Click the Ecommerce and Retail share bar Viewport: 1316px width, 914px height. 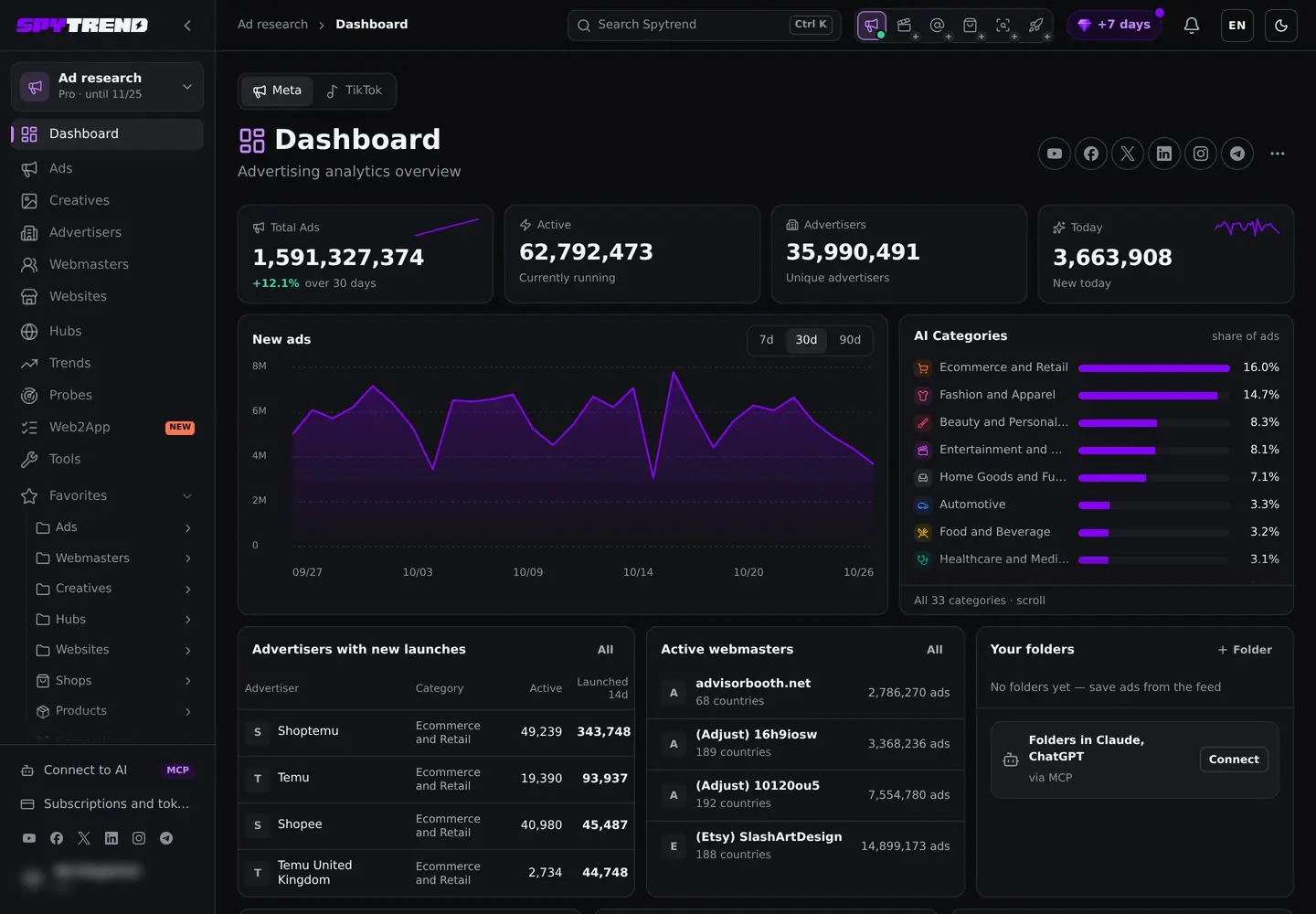(1154, 368)
